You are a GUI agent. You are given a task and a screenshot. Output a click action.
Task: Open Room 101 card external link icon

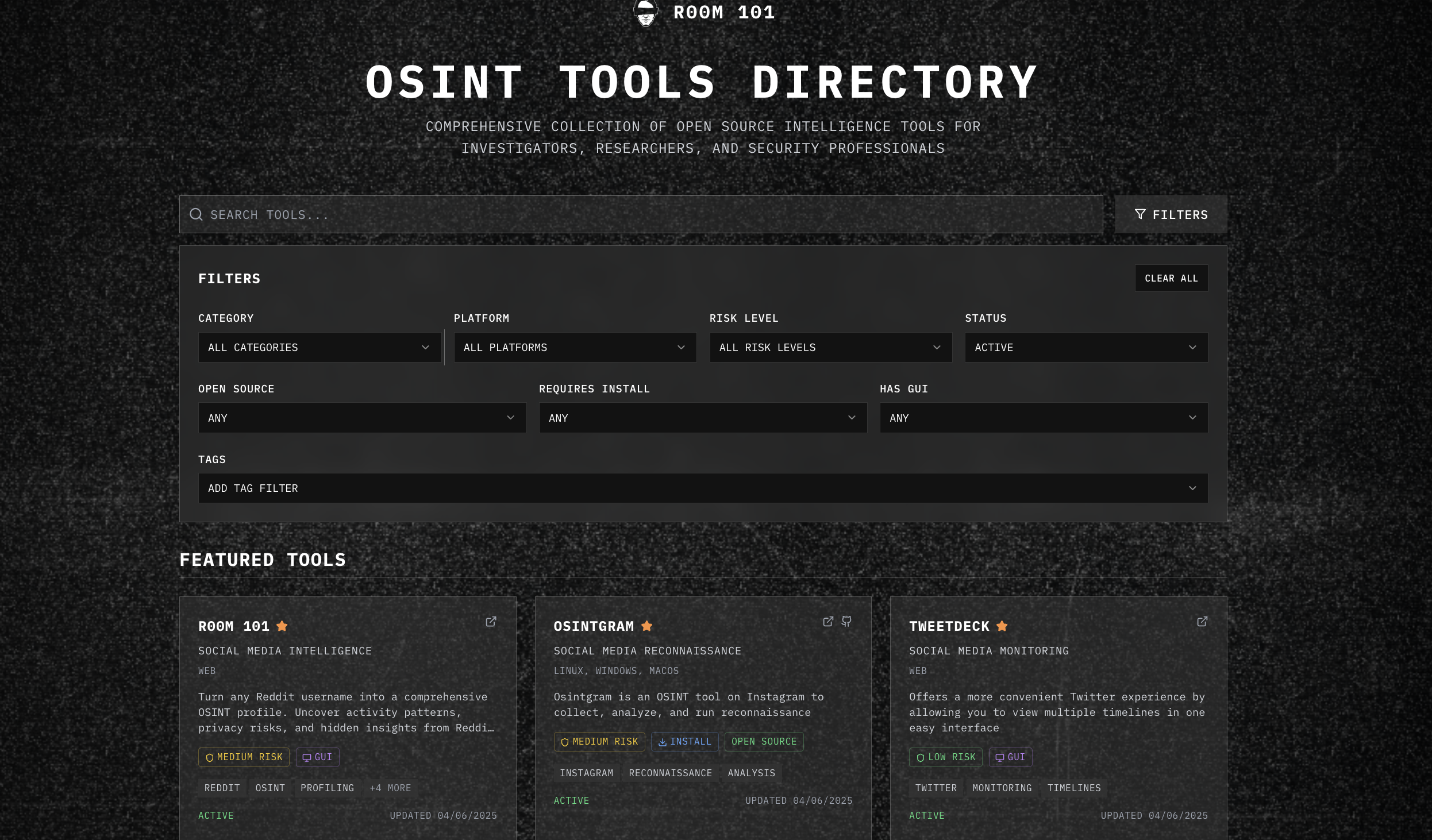[491, 622]
